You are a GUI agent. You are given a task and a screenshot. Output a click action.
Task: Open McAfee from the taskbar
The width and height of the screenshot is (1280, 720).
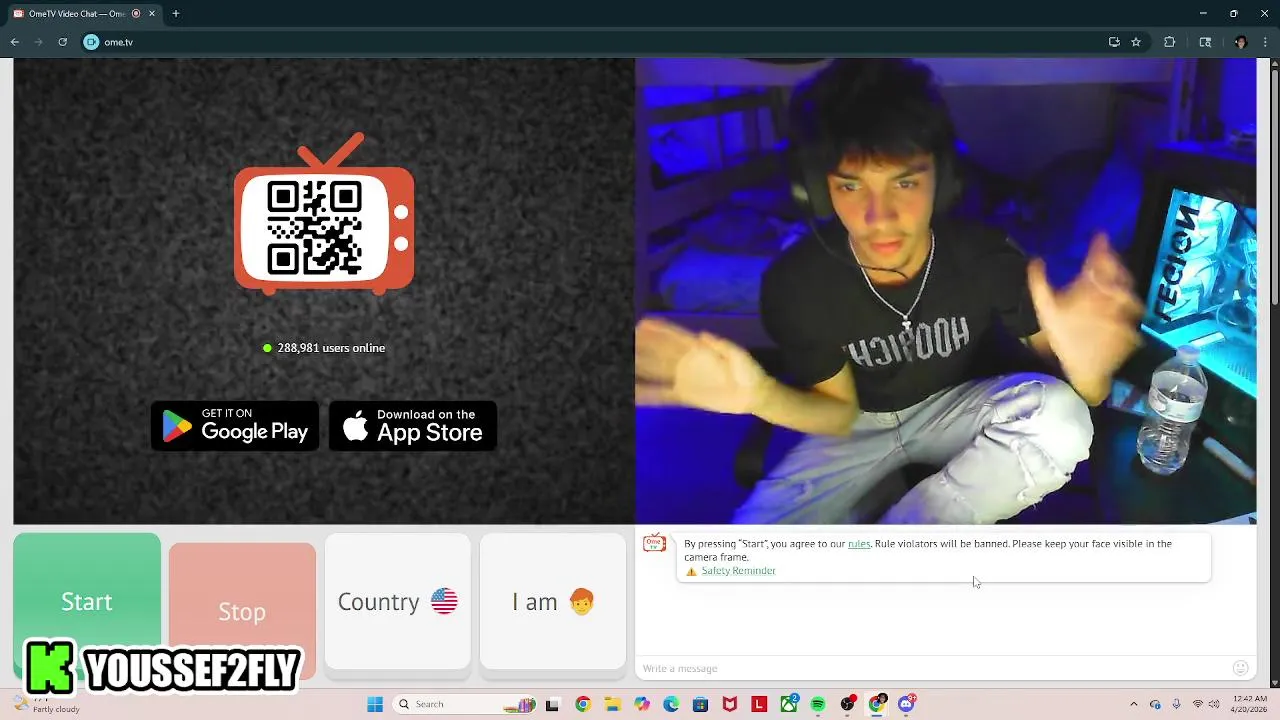click(x=730, y=704)
